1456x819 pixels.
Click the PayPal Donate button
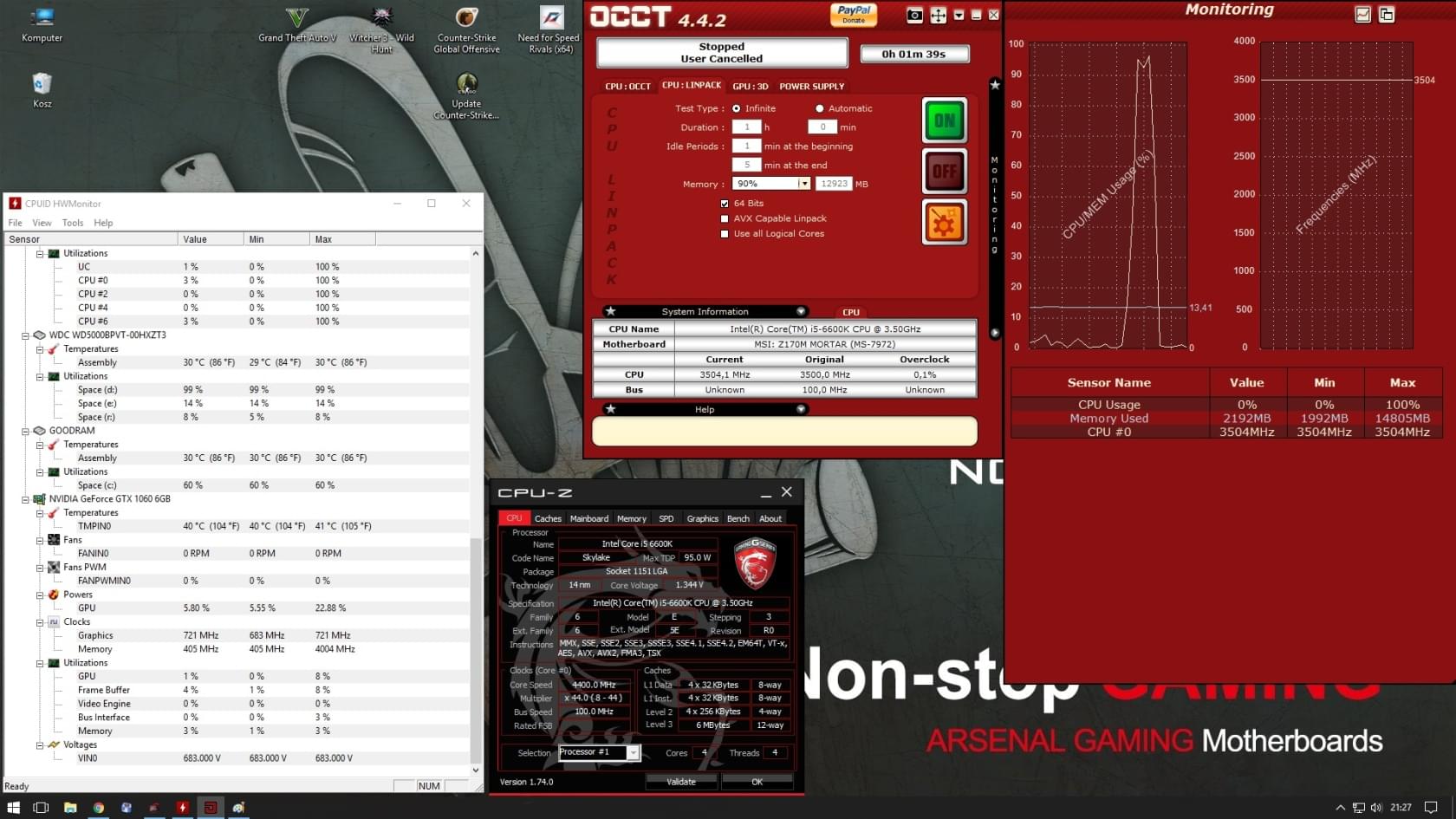point(853,15)
